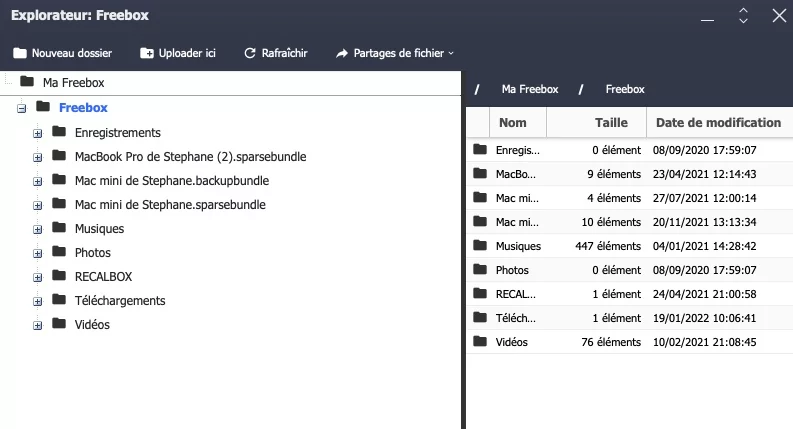Click folder icon in Vidéos list row

point(480,341)
